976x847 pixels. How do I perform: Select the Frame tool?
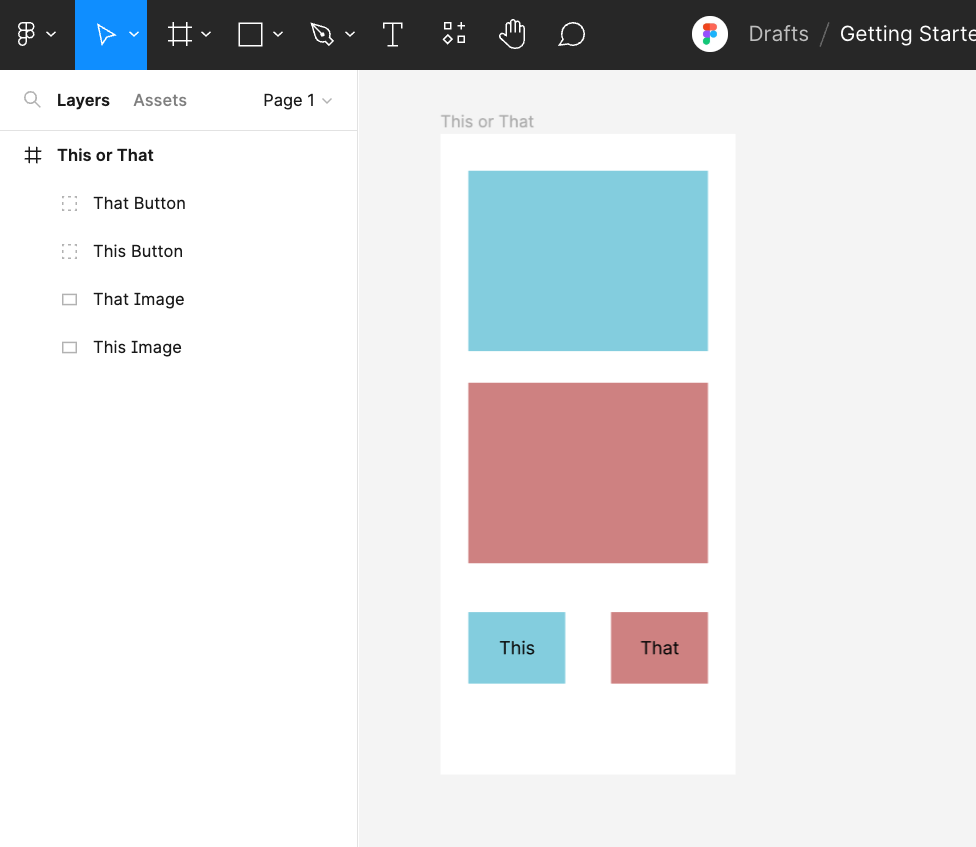180,35
